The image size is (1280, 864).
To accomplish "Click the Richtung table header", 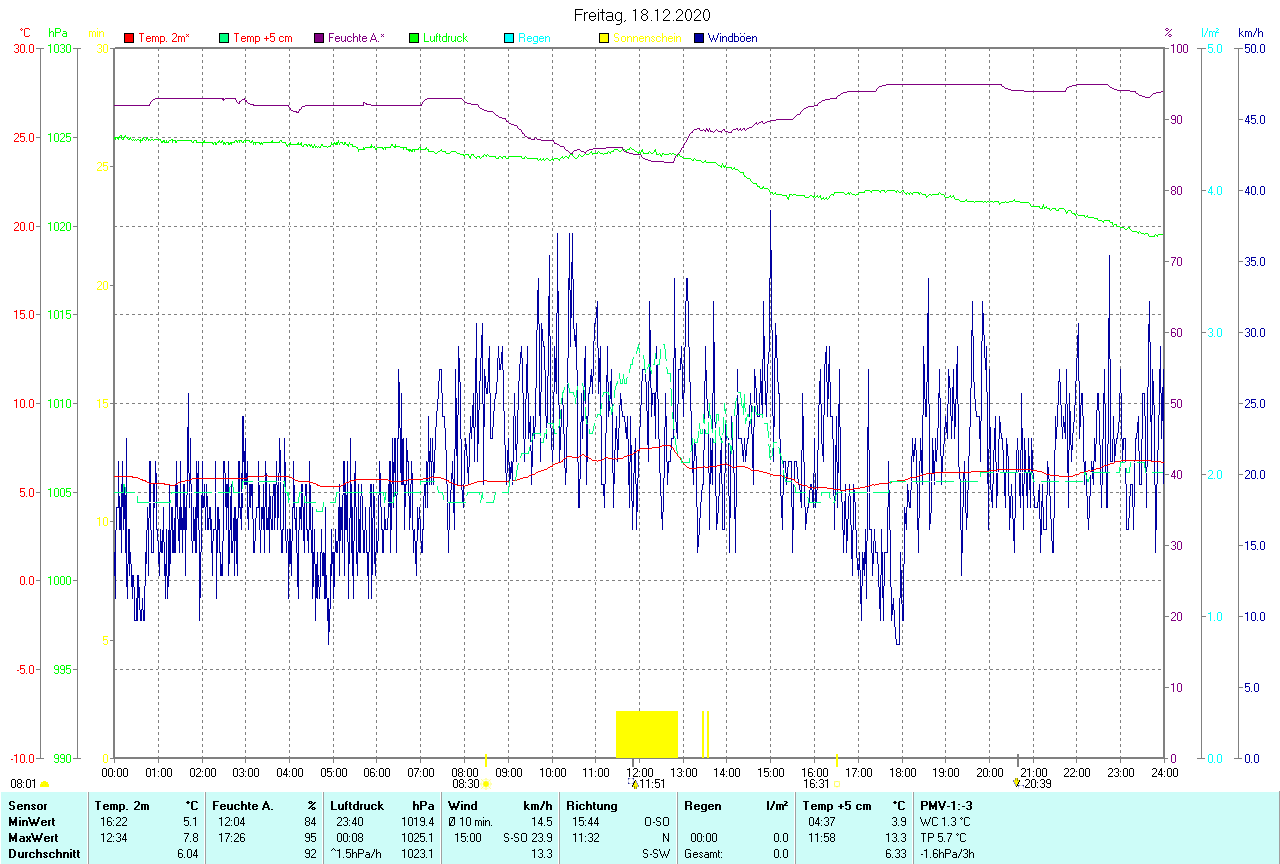I will (591, 806).
